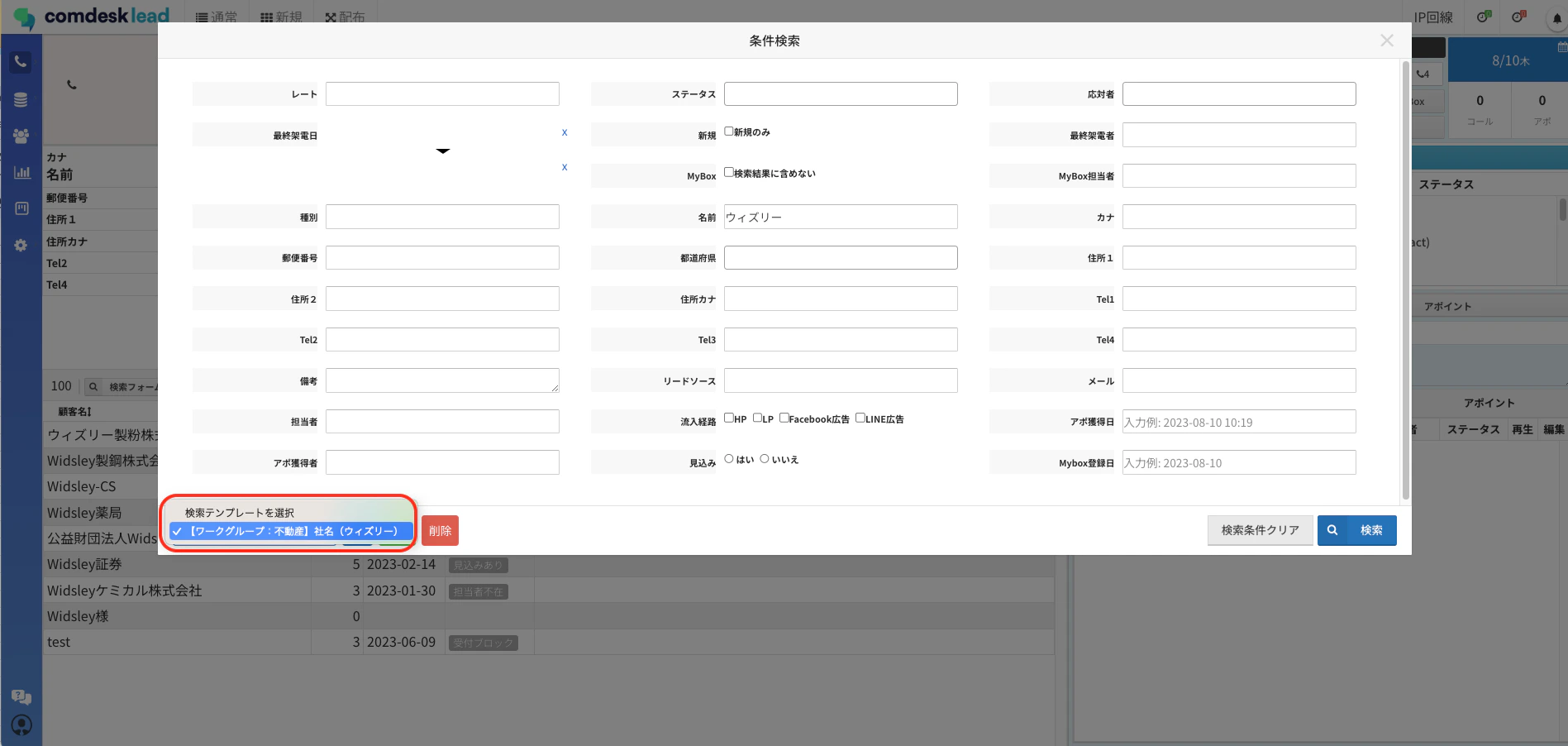This screenshot has width=1568, height=746.
Task: Focus the レート input field
Action: (x=442, y=93)
